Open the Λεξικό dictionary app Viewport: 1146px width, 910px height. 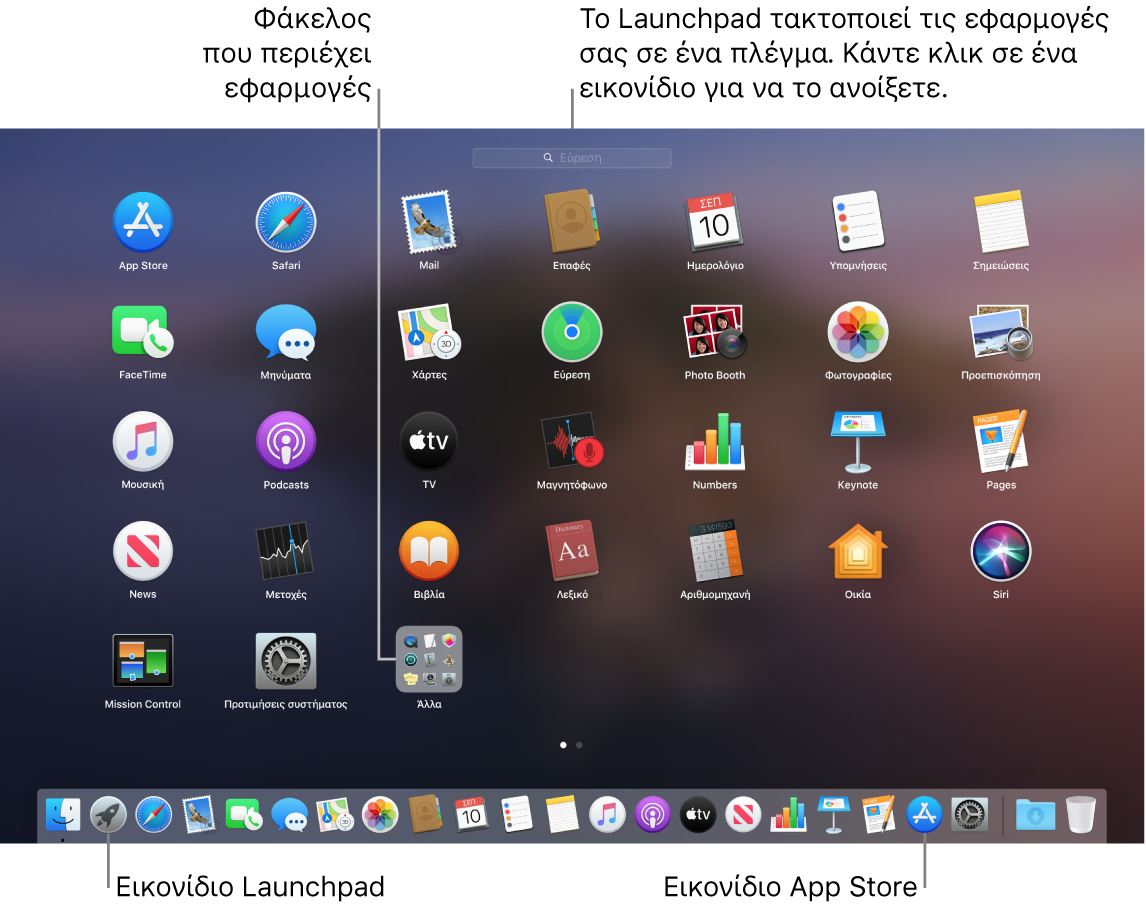(x=571, y=551)
